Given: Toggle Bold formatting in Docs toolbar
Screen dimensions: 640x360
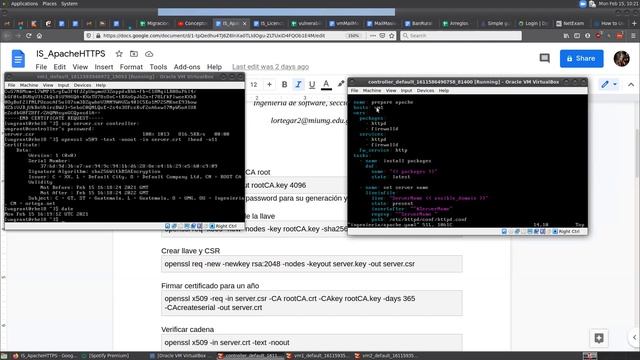Looking at the screenshot, I should pyautogui.click(x=284, y=84).
